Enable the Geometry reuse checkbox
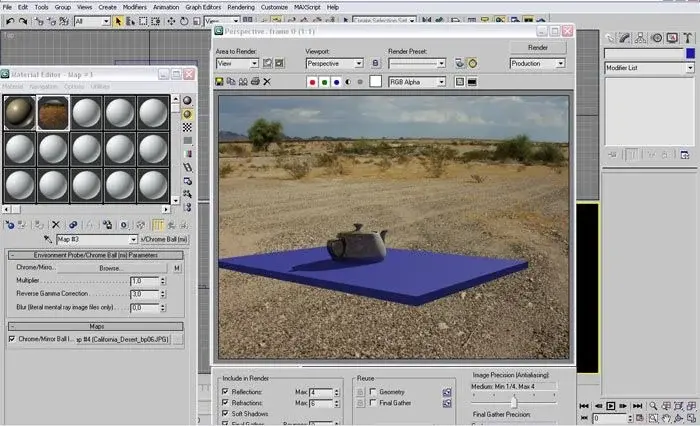Screen dimensions: 700x426 [x=372, y=391]
